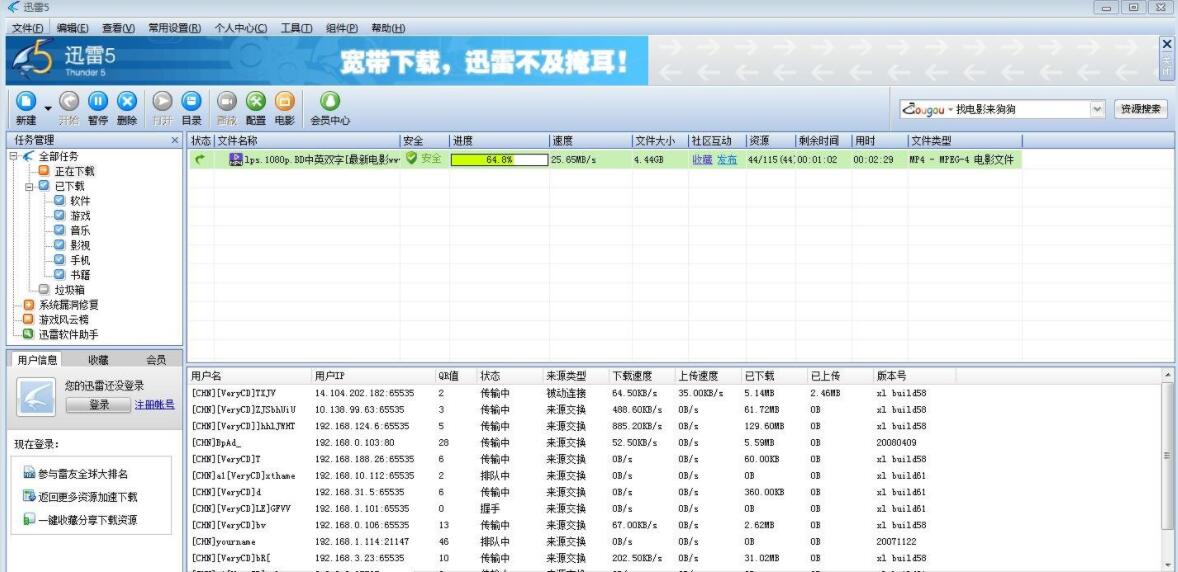Open the 工具(T) menu

tap(296, 28)
